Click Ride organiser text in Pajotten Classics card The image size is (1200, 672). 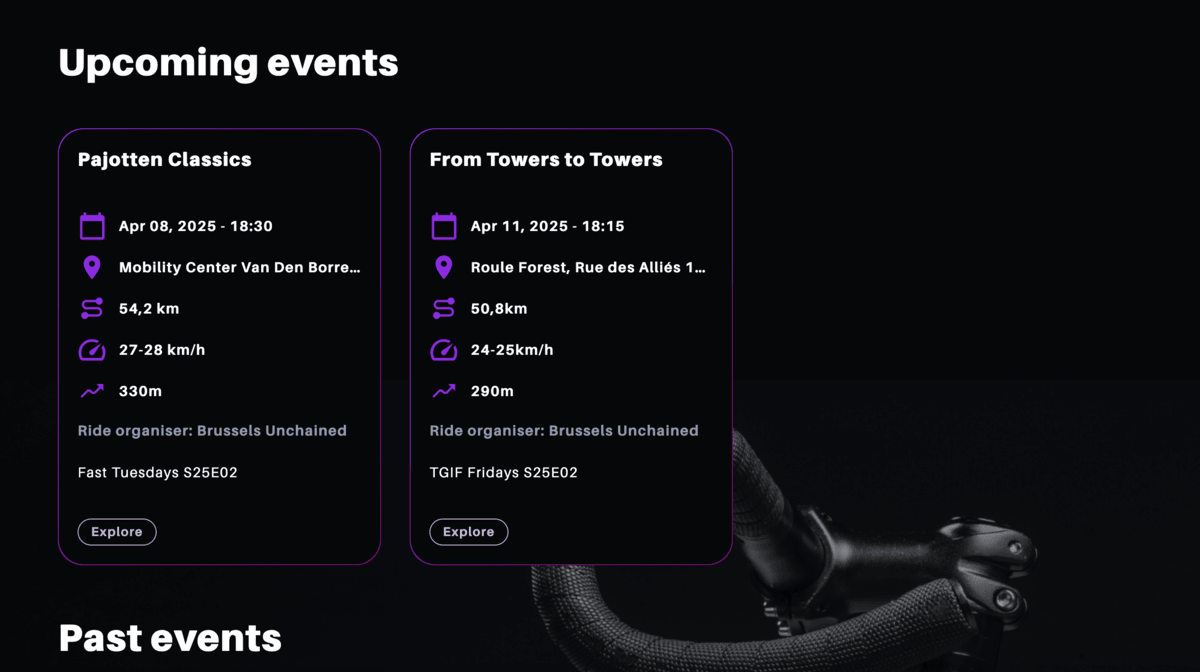click(212, 431)
